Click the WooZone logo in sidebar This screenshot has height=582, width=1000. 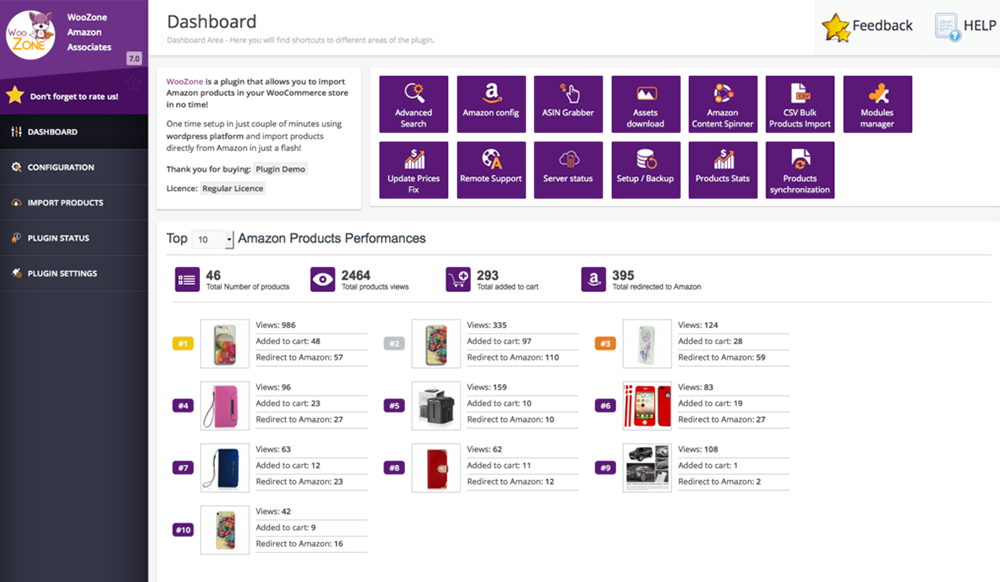(30, 35)
